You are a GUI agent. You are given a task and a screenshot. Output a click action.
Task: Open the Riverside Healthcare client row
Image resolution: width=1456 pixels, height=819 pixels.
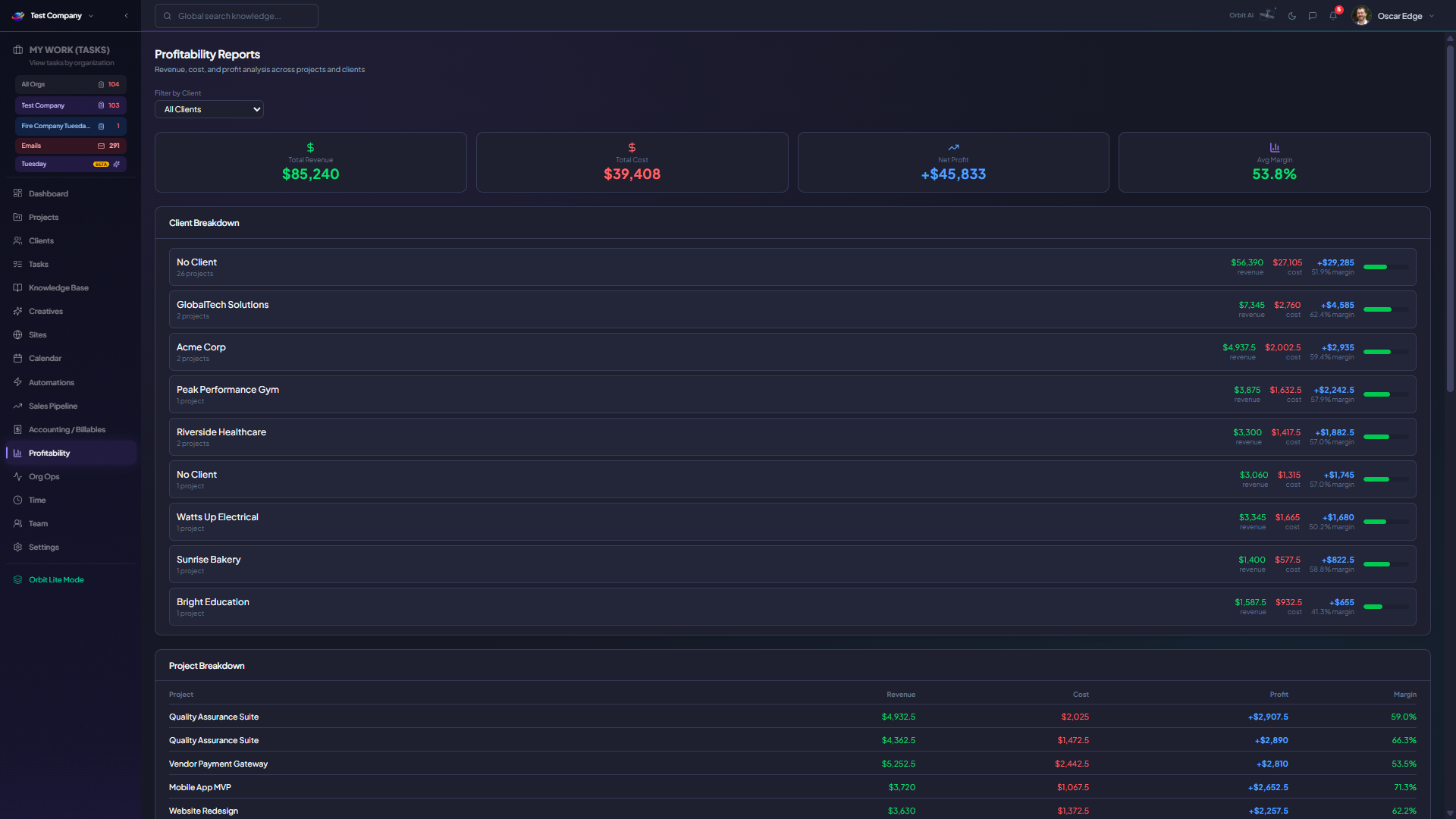pyautogui.click(x=792, y=437)
